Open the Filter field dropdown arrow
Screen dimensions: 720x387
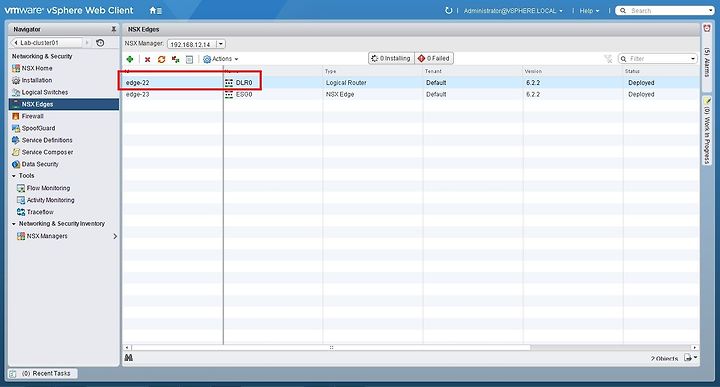tap(693, 59)
